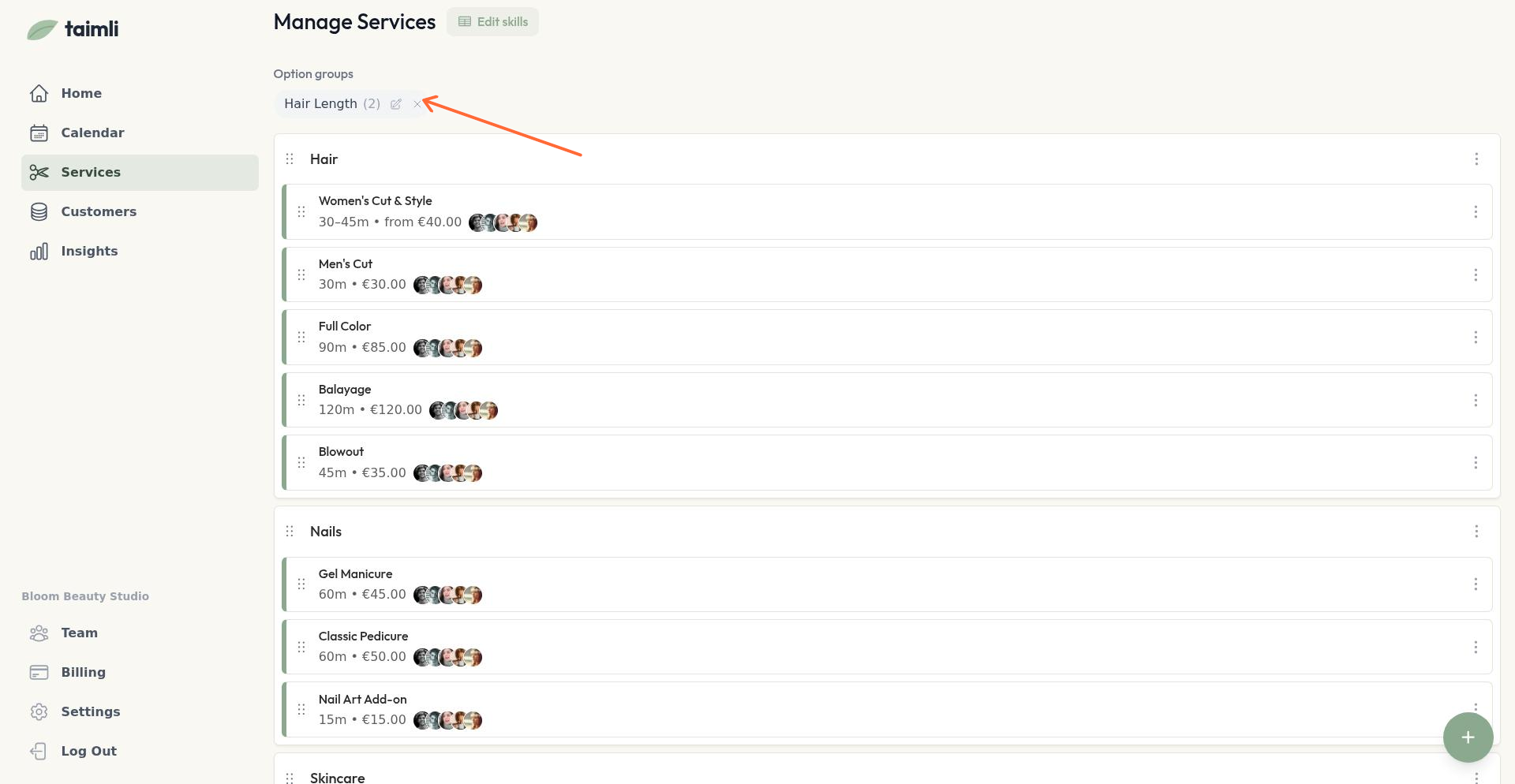Open the Full Color service options menu
Screen dimensions: 1515x784
coord(1475,338)
